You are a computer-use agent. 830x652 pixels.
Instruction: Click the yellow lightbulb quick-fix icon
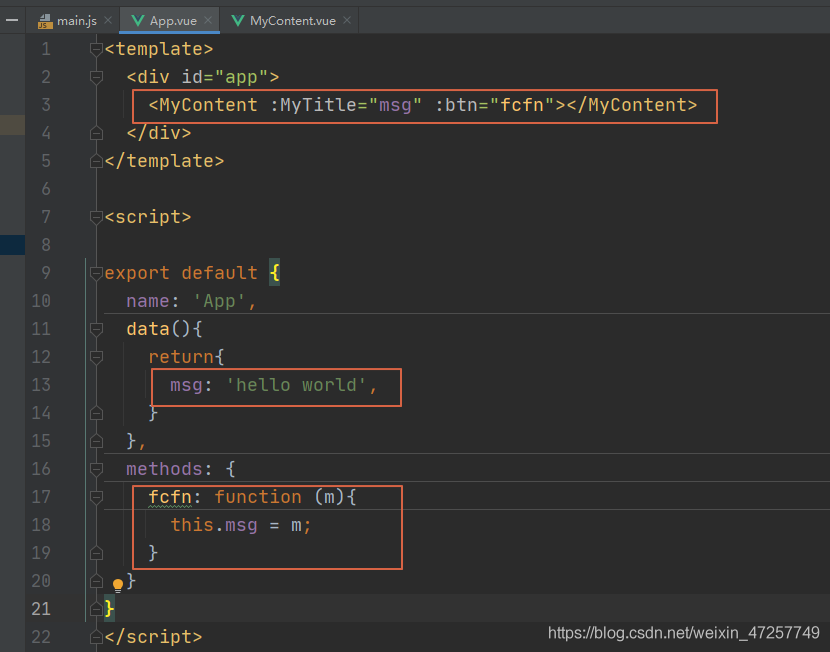tap(118, 585)
